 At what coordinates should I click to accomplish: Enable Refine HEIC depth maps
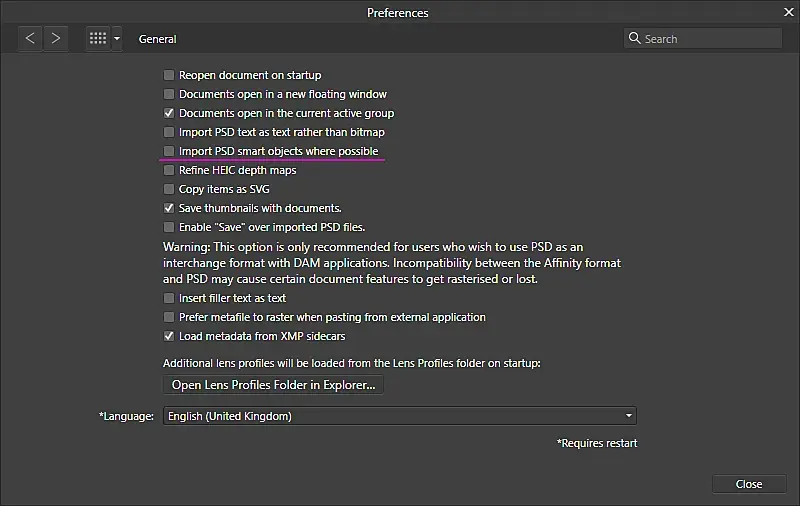tap(169, 170)
